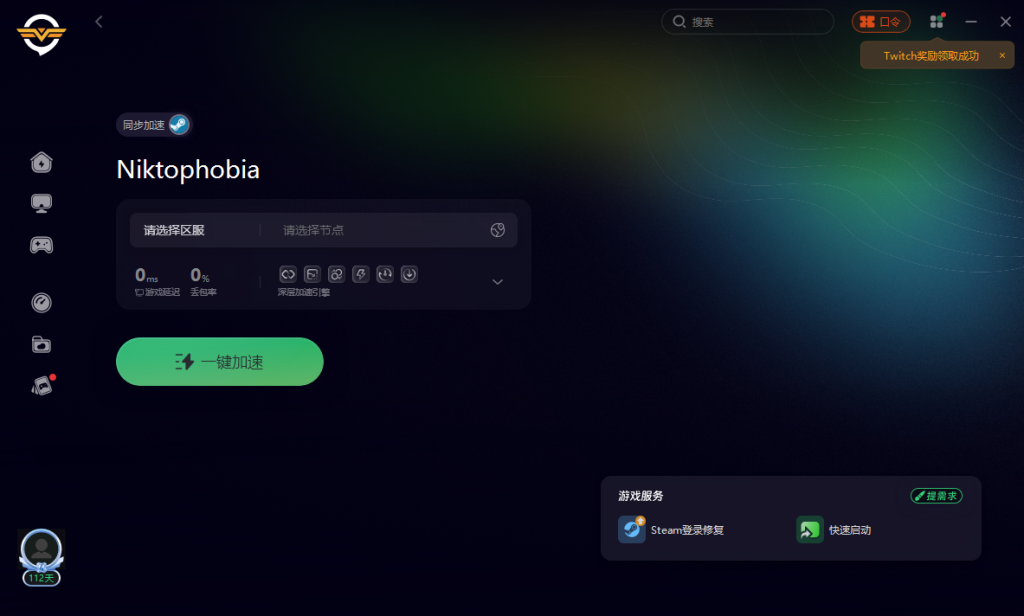
Task: Expand the acceleration engine details chevron
Action: tap(498, 282)
